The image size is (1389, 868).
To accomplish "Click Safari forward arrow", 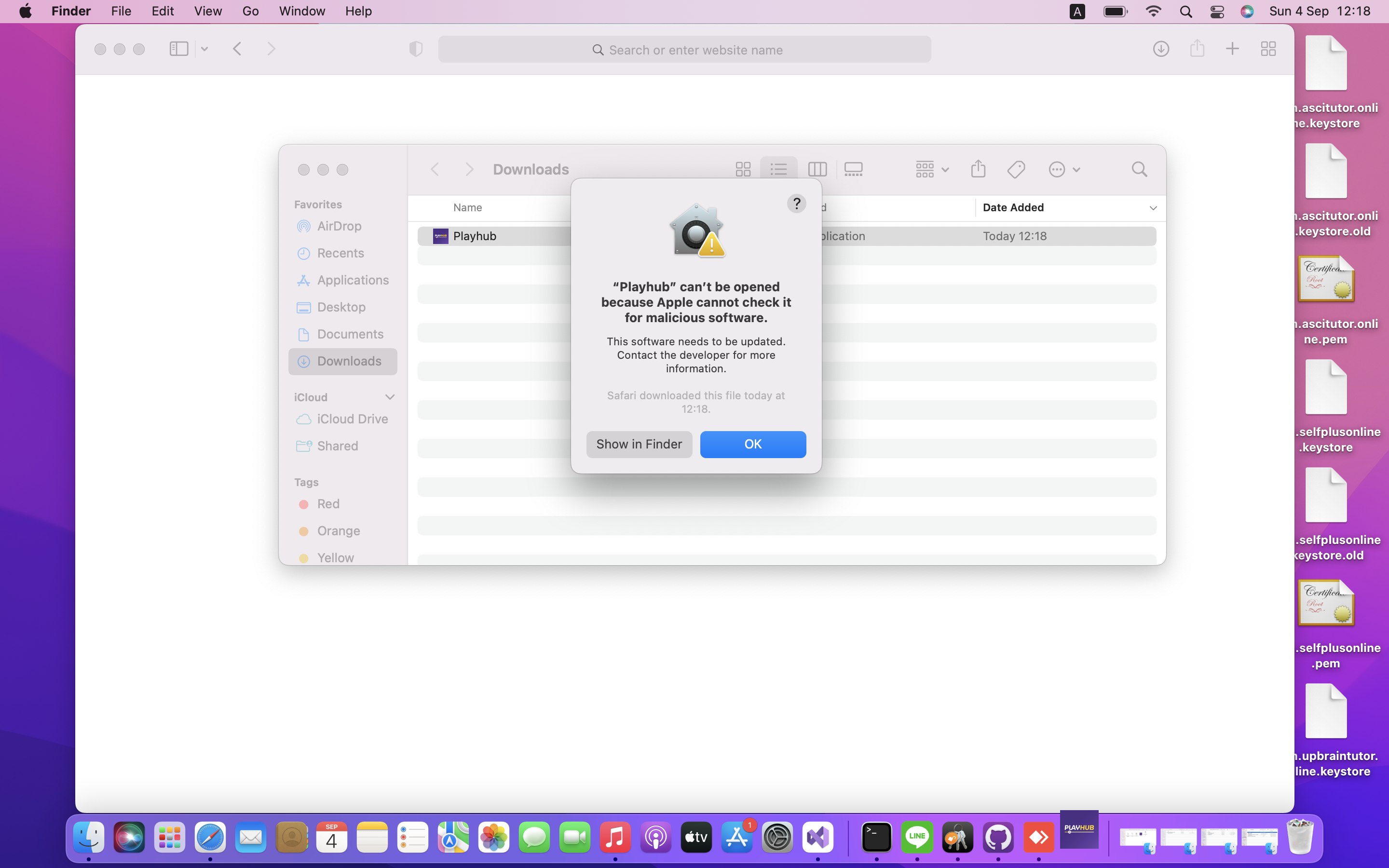I will click(271, 49).
